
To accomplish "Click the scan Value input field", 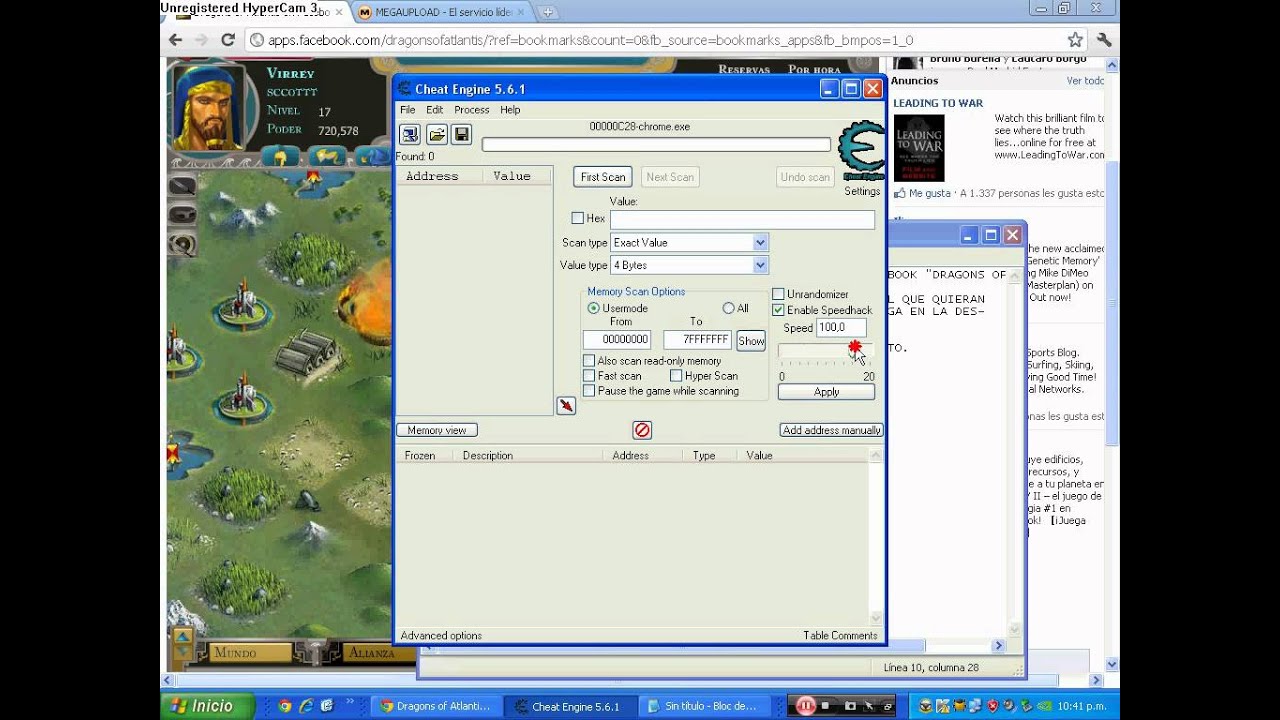I will [x=742, y=219].
